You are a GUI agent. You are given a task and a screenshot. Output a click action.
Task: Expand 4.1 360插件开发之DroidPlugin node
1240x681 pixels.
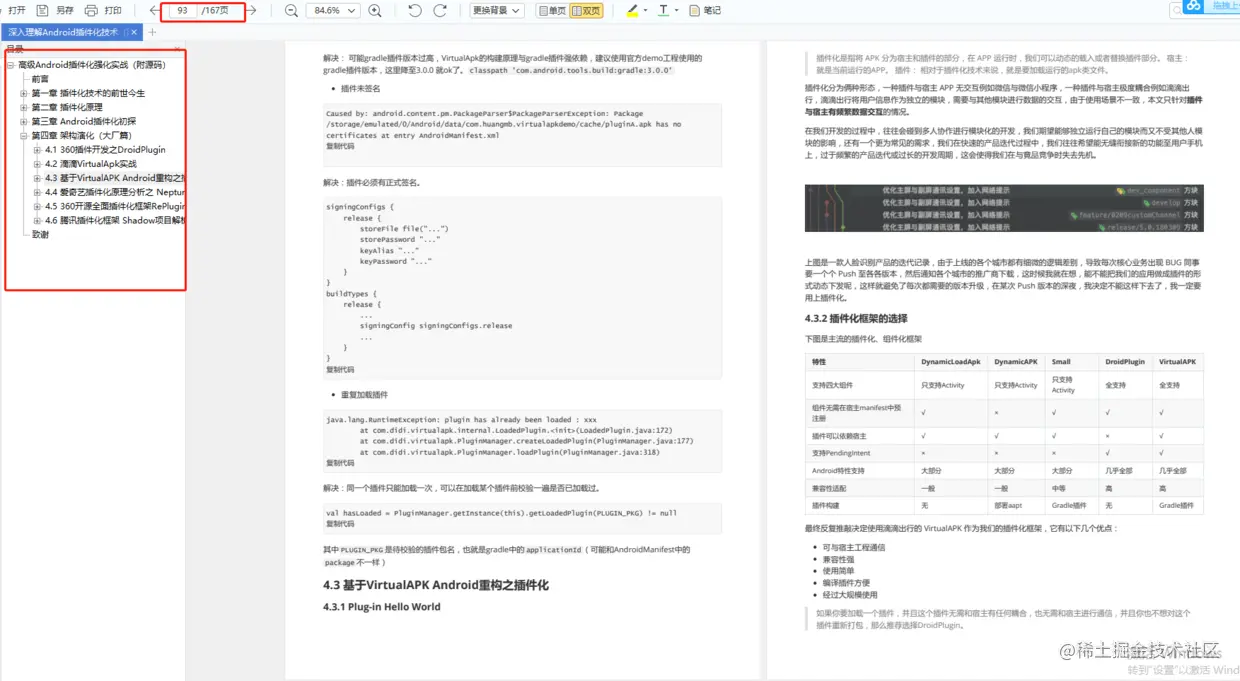37,150
